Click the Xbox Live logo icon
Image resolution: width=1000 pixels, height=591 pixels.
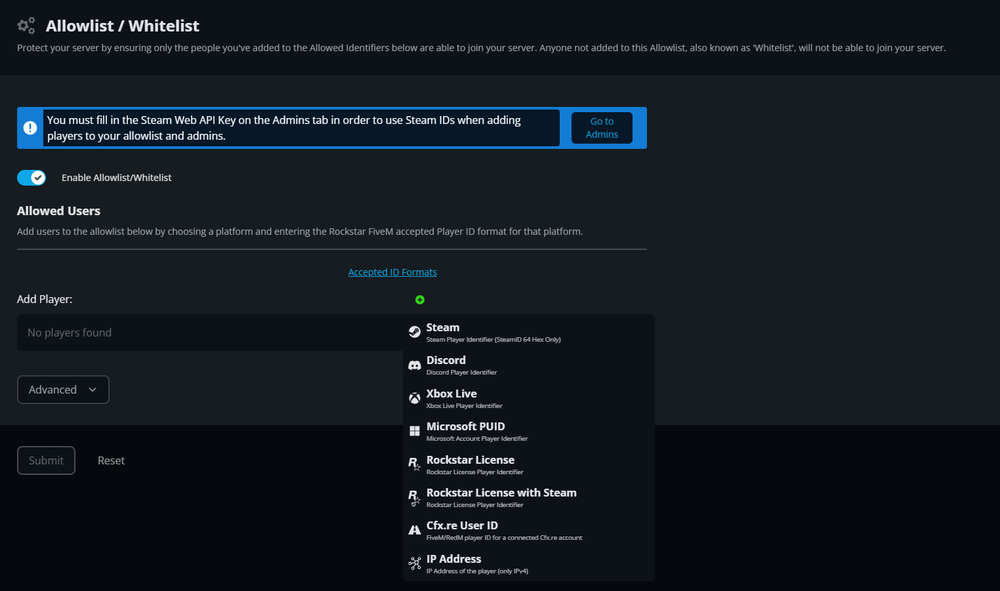(414, 398)
